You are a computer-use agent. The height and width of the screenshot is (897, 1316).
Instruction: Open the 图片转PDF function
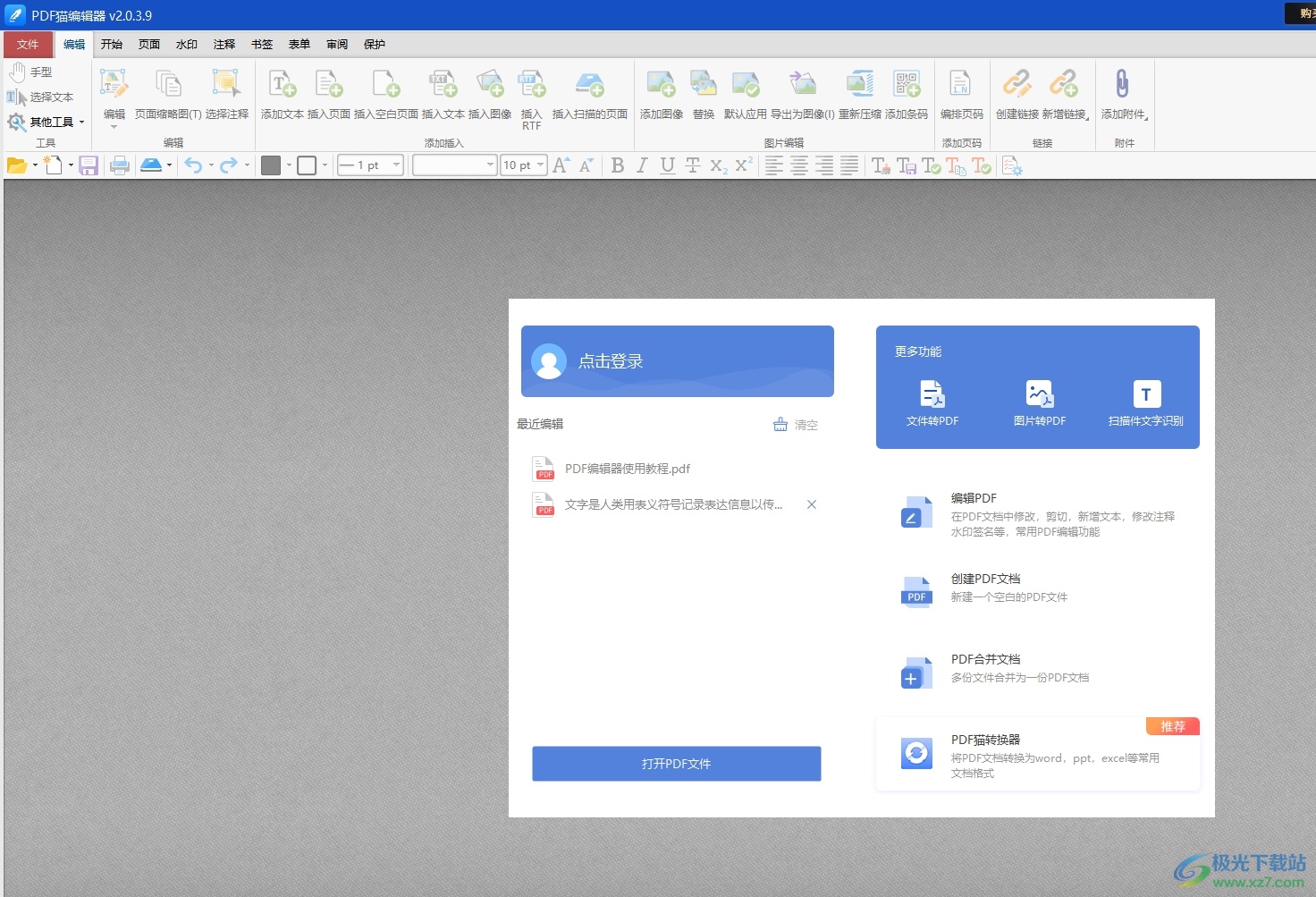[1040, 403]
